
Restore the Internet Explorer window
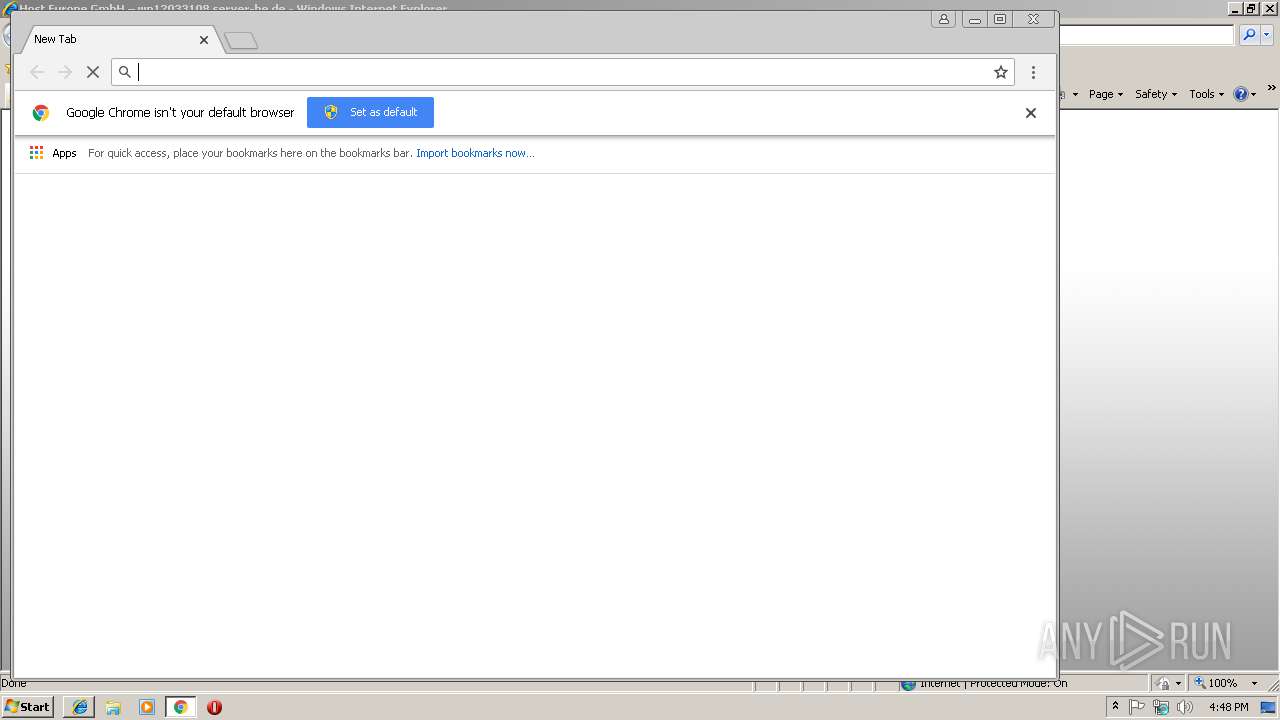pyautogui.click(x=1251, y=8)
